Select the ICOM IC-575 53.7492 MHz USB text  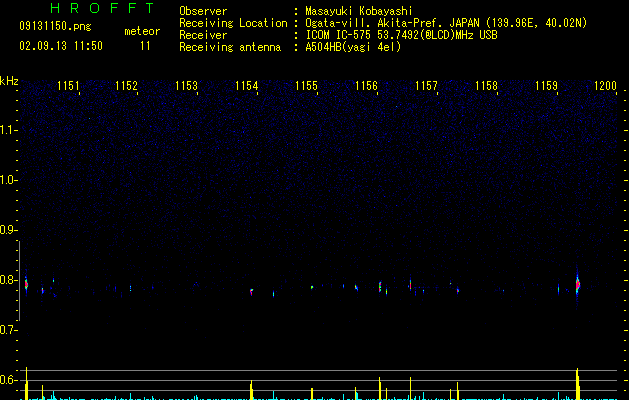(x=402, y=35)
